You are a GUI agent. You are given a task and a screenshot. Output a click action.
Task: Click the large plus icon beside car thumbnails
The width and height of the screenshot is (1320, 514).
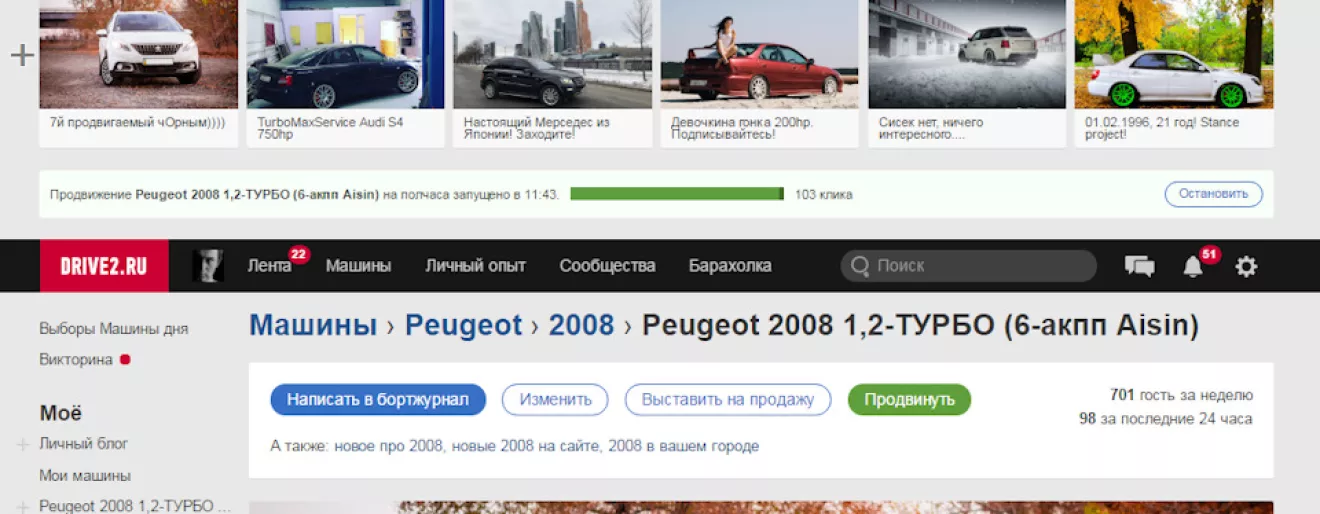[22, 55]
